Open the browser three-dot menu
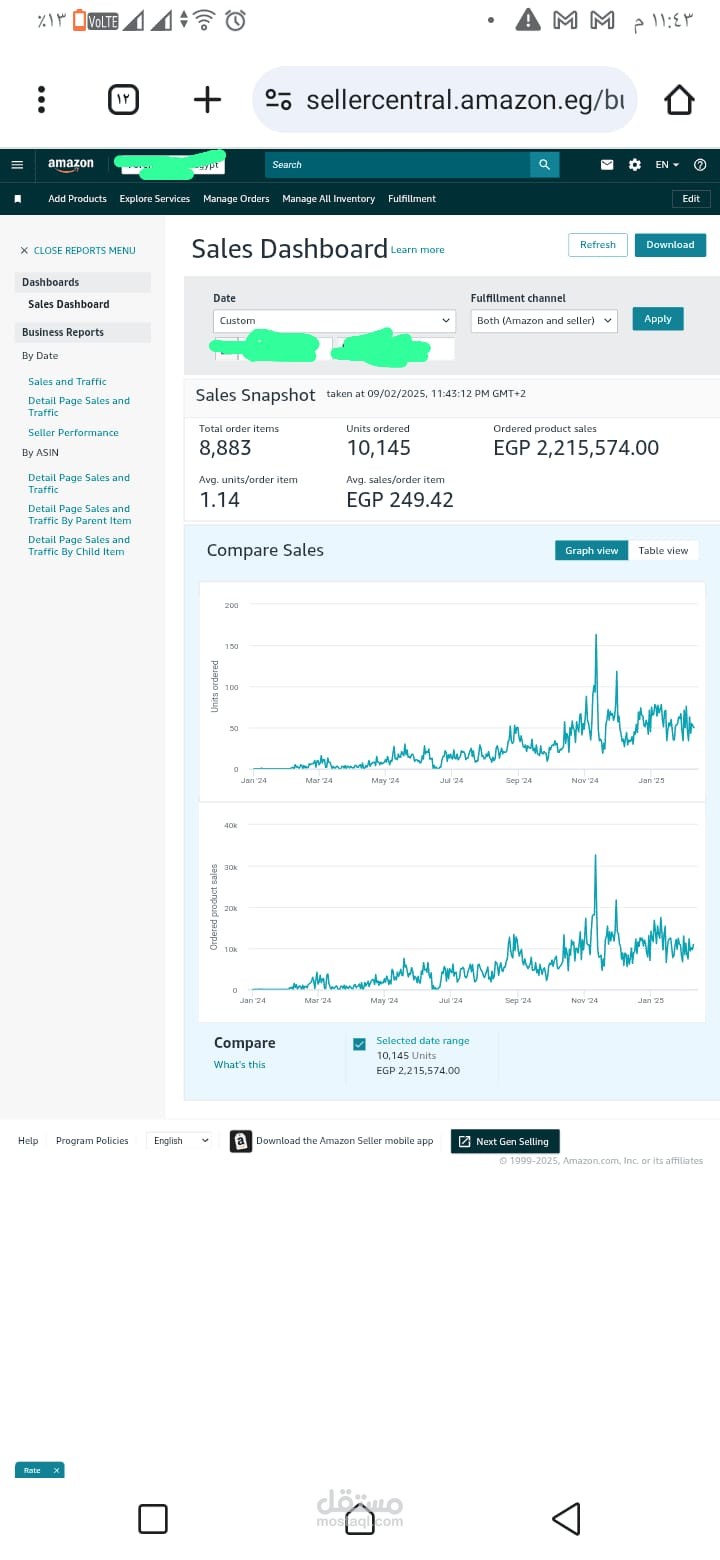Viewport: 720px width, 1560px height. click(41, 99)
